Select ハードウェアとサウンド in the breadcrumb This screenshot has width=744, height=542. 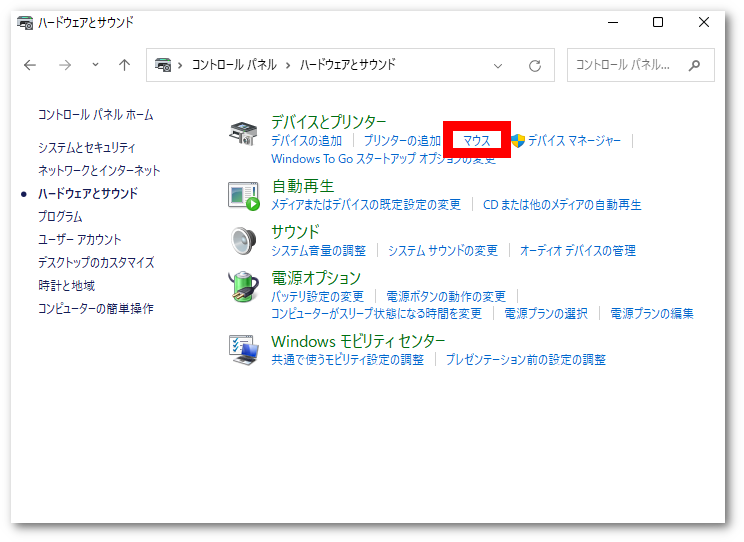click(x=347, y=65)
